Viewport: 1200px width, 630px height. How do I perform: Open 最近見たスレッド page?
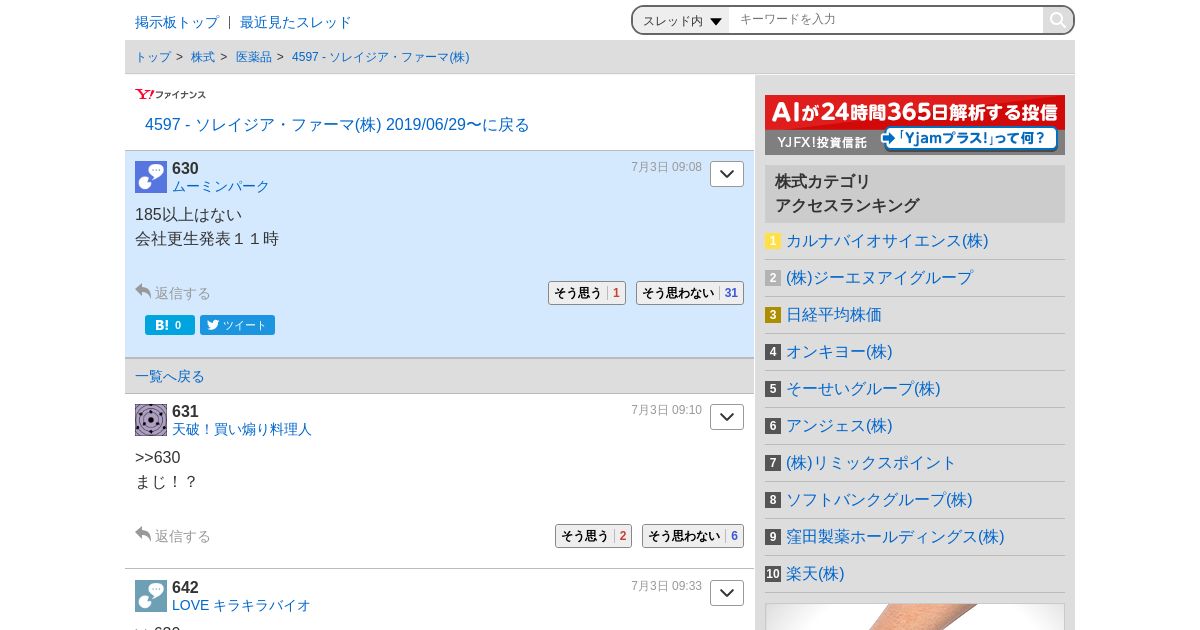(296, 22)
